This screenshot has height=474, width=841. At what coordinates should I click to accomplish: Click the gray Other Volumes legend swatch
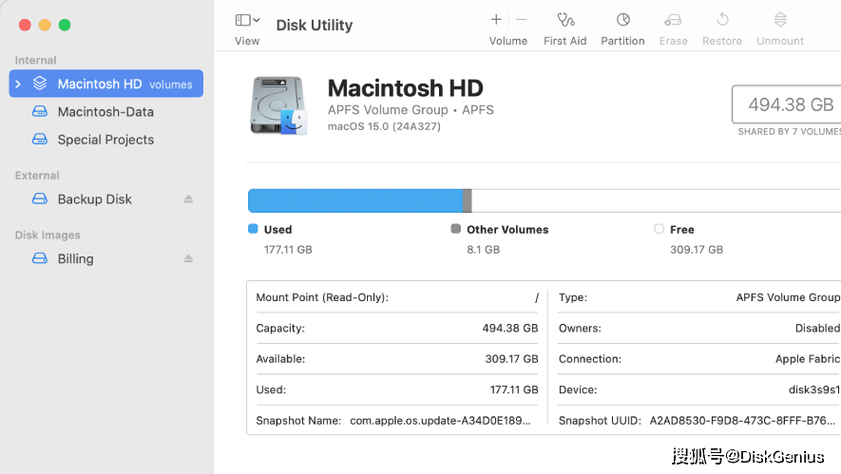point(456,229)
